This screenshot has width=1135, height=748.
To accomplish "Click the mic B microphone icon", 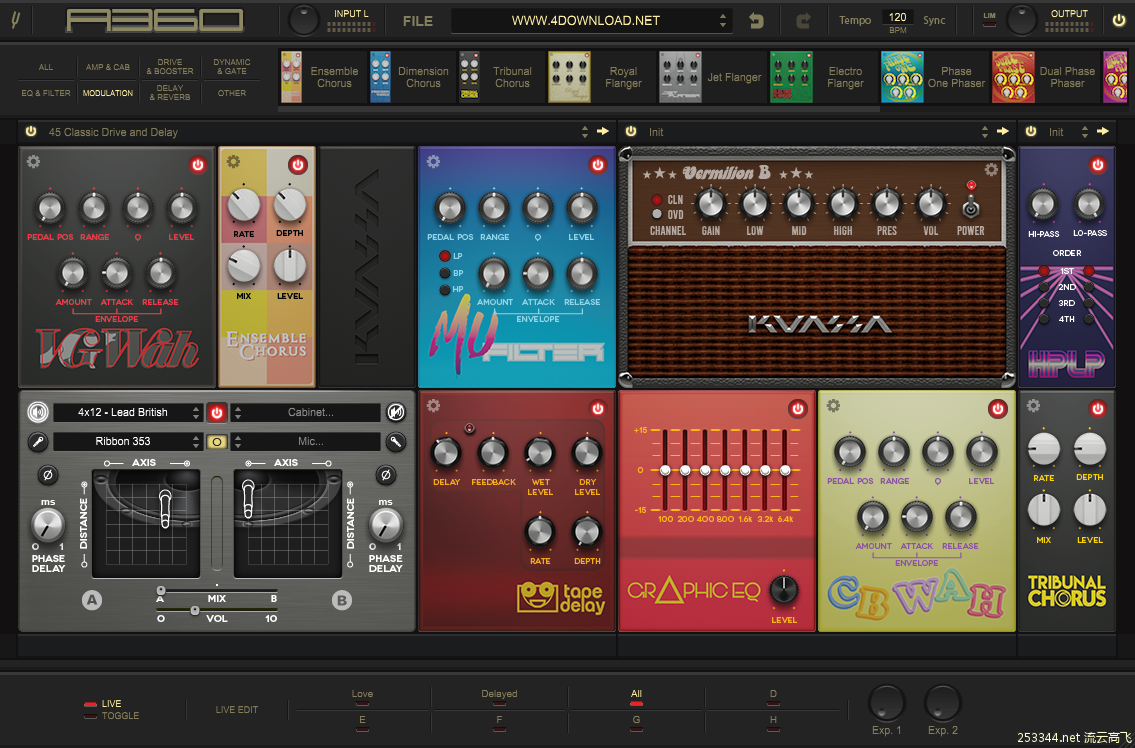I will [x=395, y=441].
